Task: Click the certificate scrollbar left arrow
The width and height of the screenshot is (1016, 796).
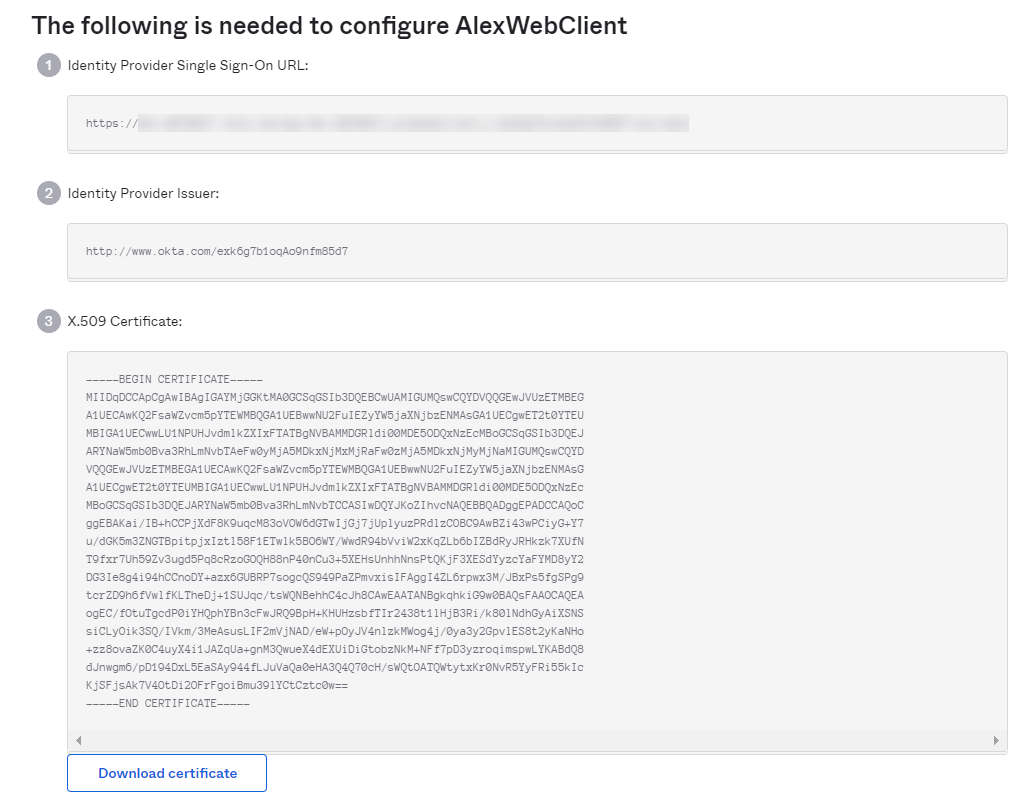Action: click(x=79, y=740)
